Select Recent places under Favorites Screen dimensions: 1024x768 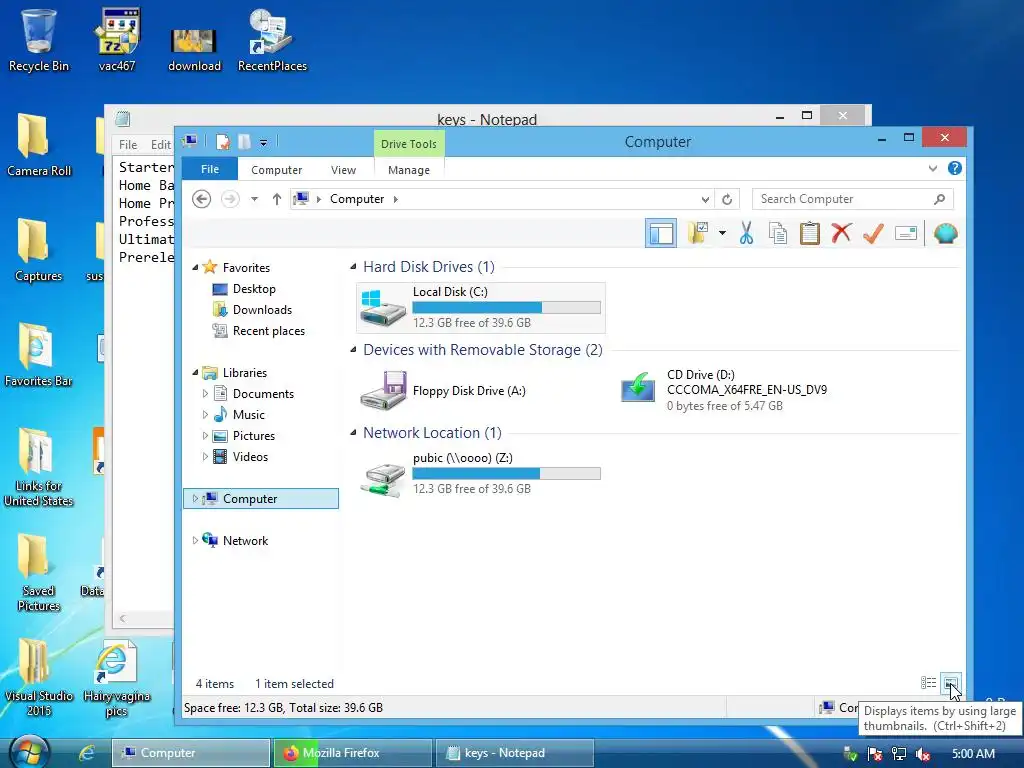tap(268, 330)
